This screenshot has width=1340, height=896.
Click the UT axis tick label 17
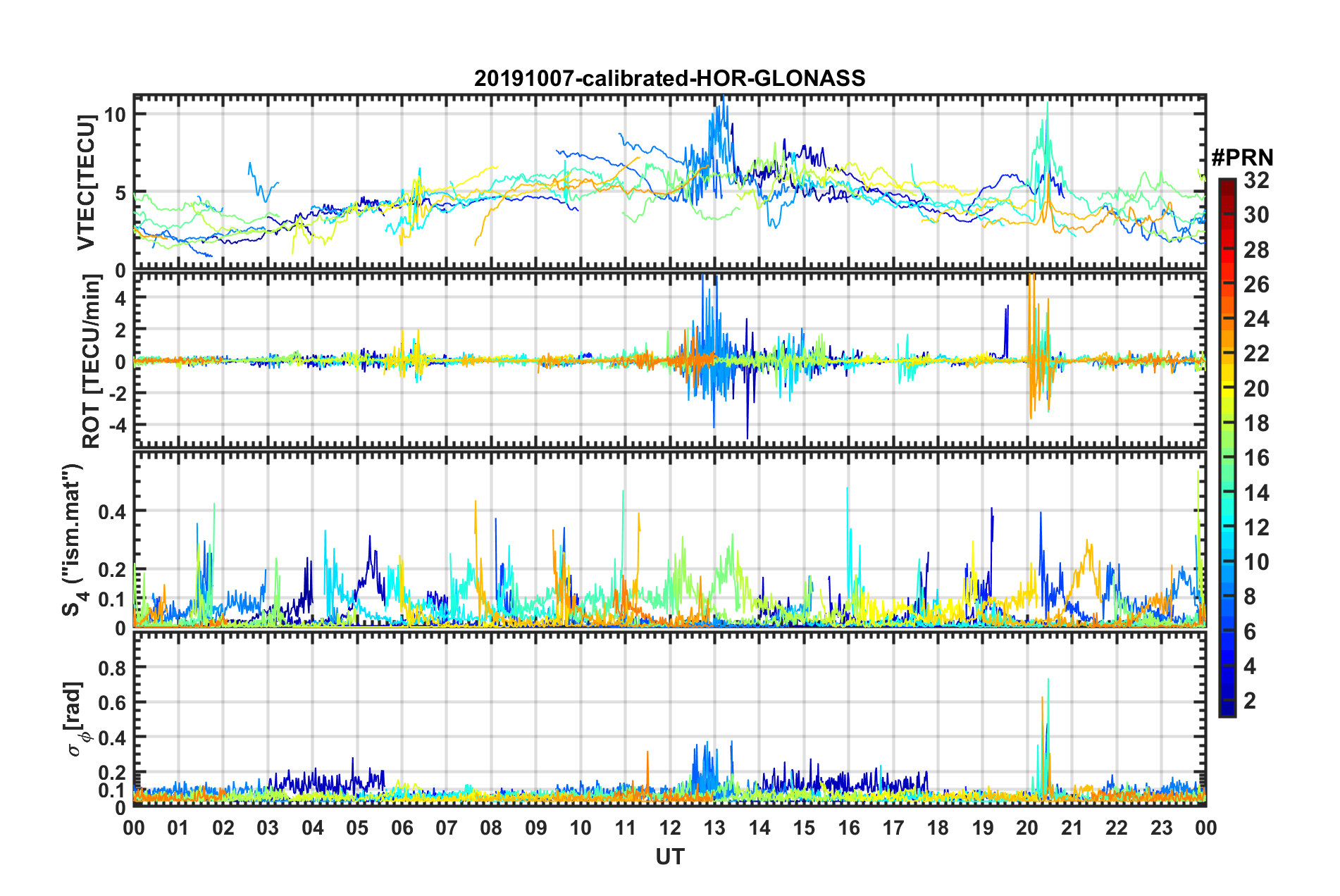[893, 828]
